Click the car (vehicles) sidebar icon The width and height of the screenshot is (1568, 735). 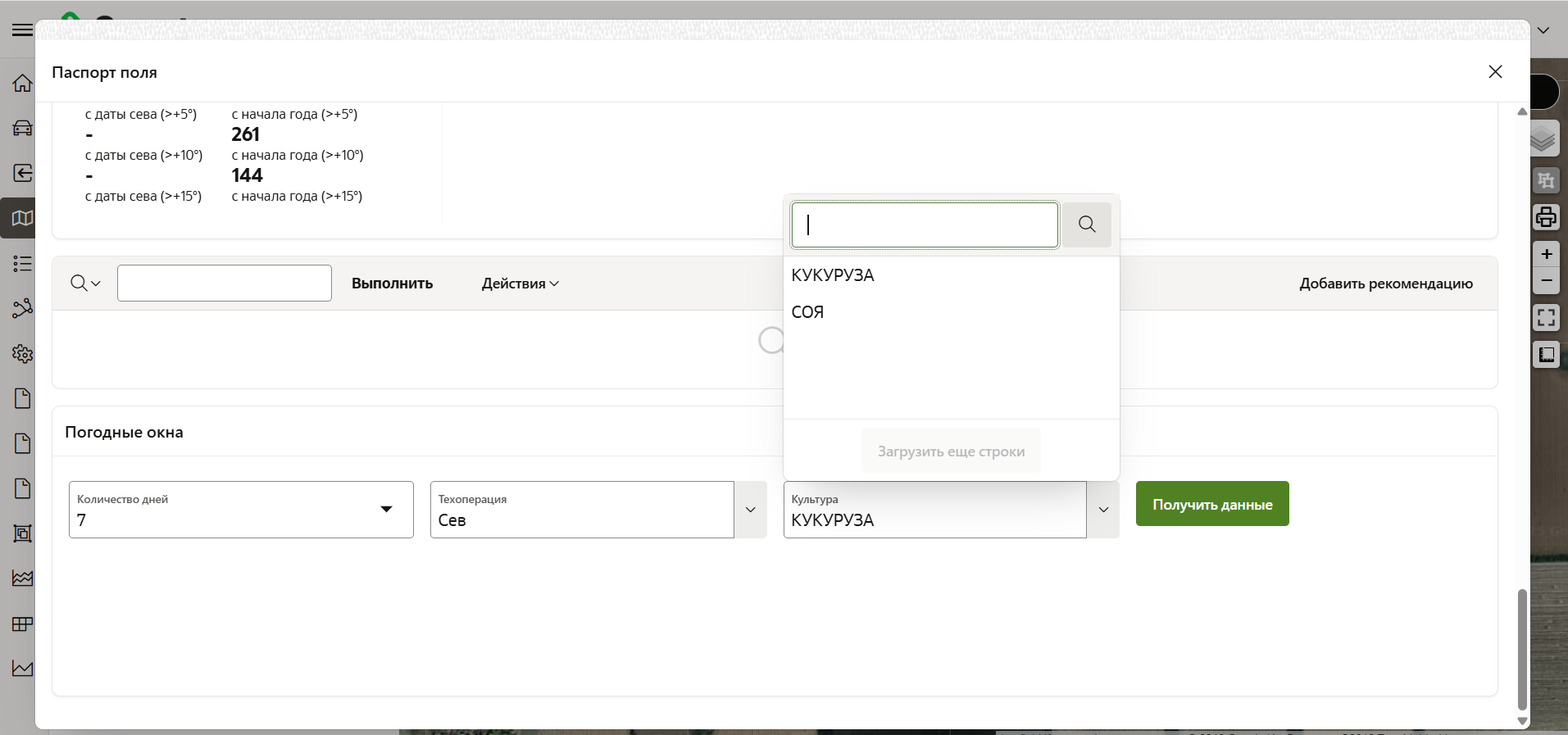click(22, 128)
